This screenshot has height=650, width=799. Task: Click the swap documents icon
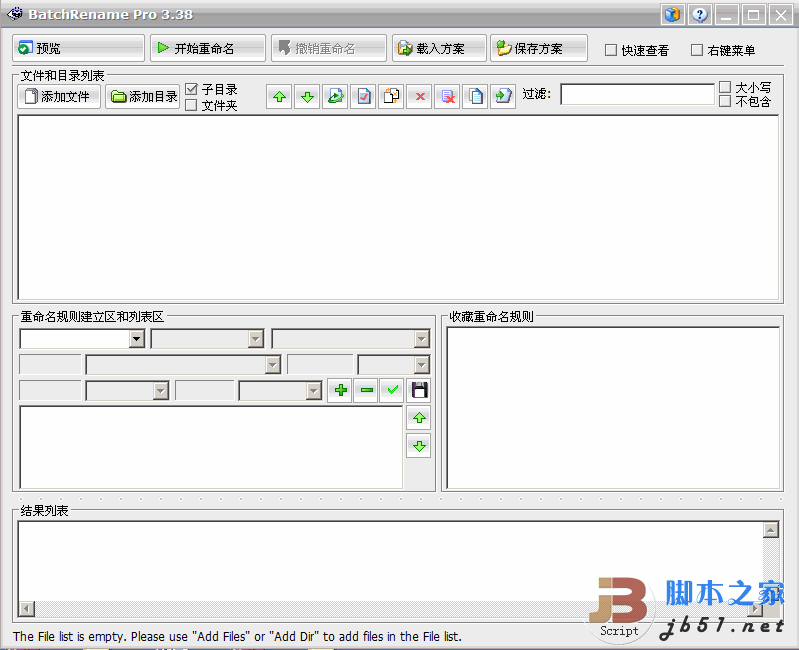pos(391,96)
